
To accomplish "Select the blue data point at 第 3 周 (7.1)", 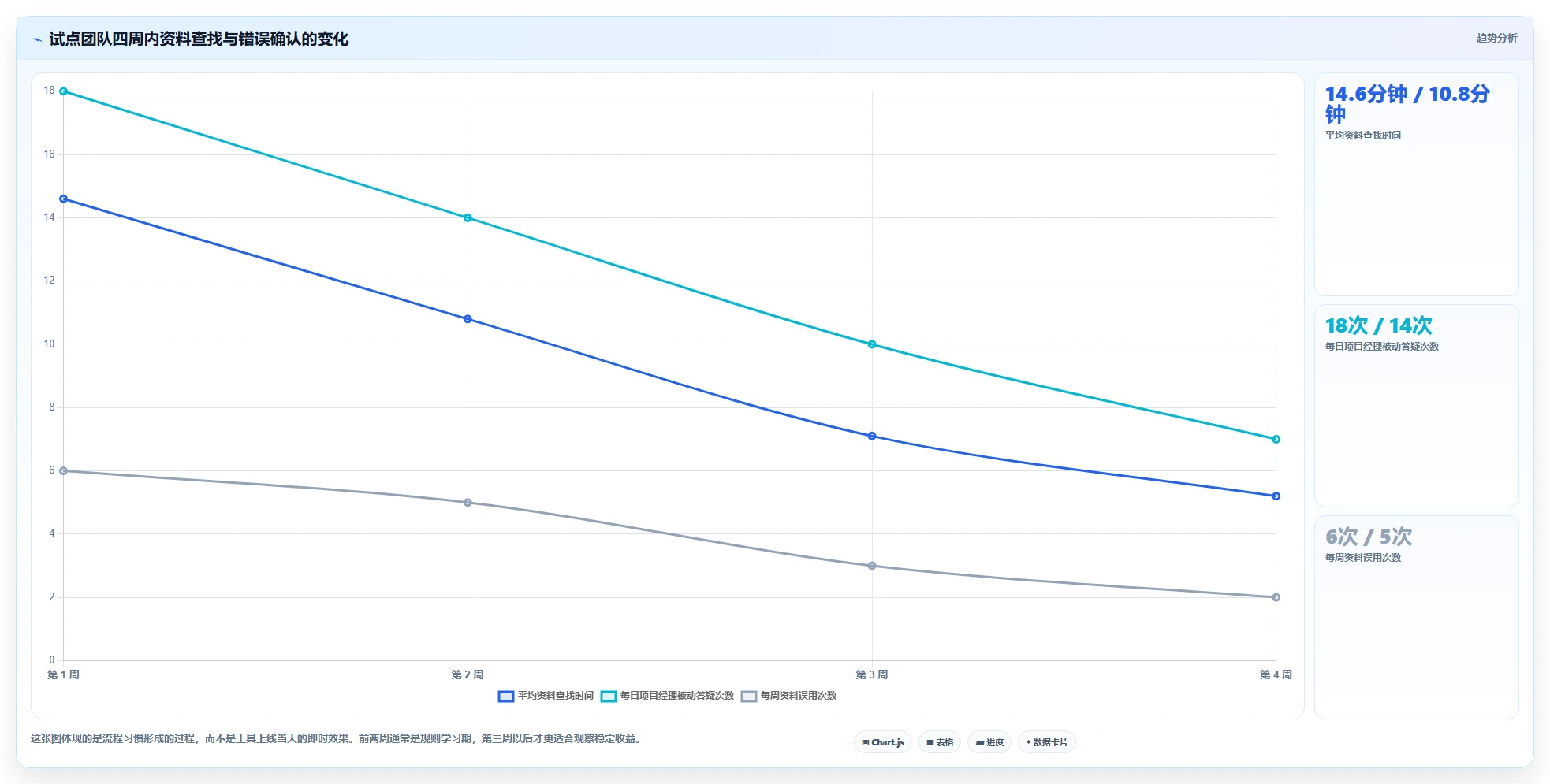I will 872,437.
